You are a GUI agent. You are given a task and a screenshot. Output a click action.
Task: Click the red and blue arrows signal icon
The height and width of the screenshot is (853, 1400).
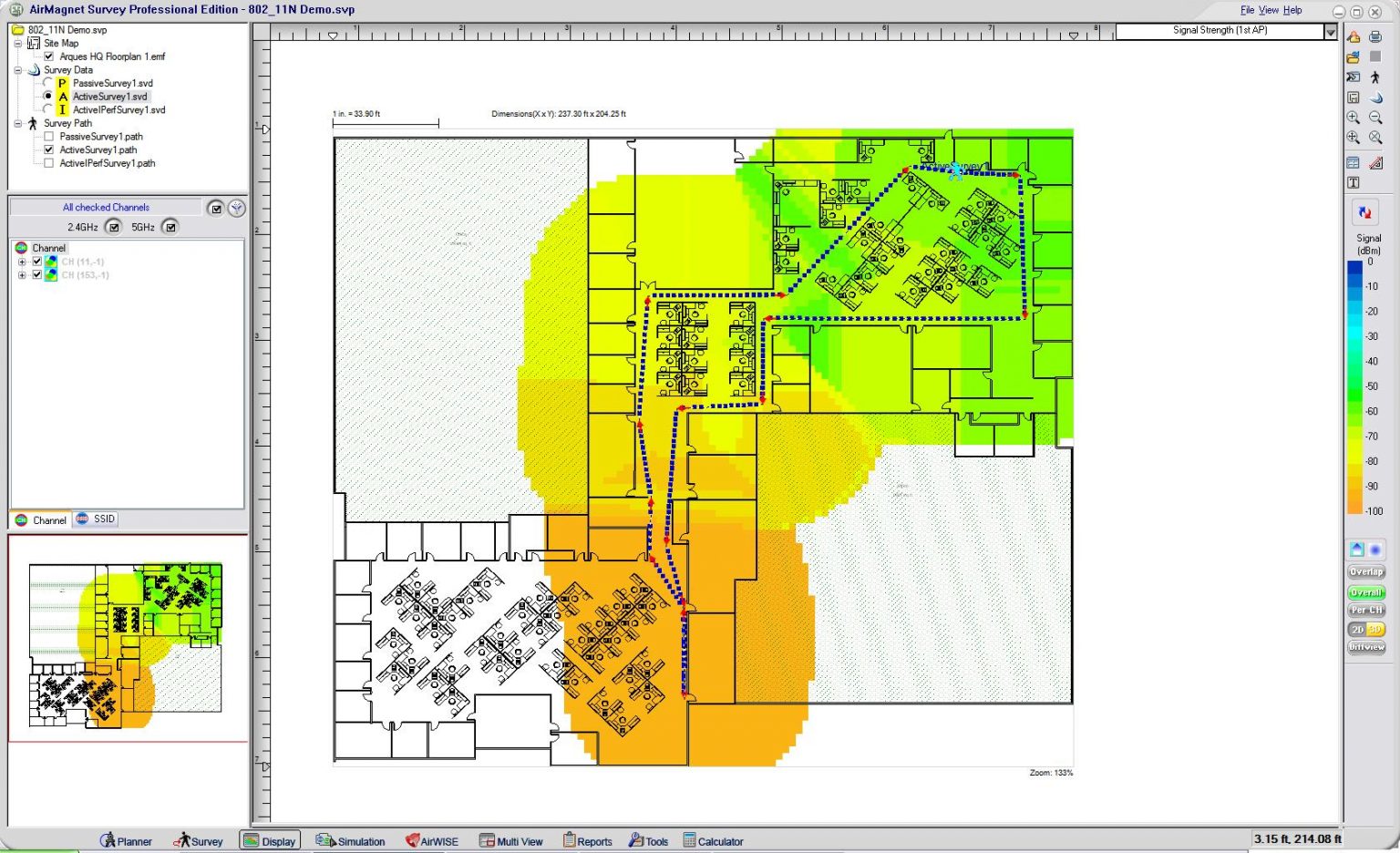coord(1364,212)
